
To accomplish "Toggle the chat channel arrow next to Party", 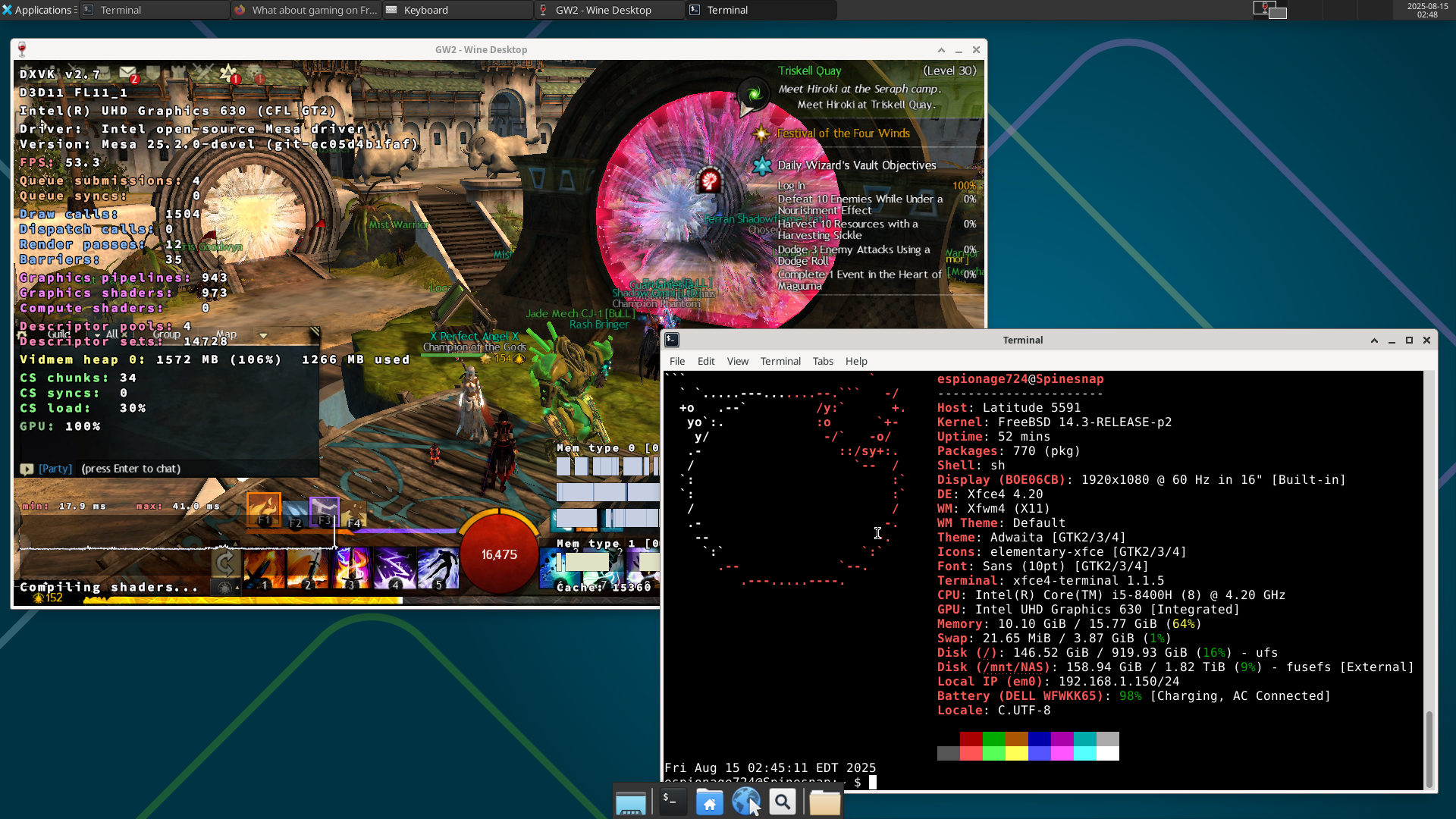I will click(x=27, y=469).
